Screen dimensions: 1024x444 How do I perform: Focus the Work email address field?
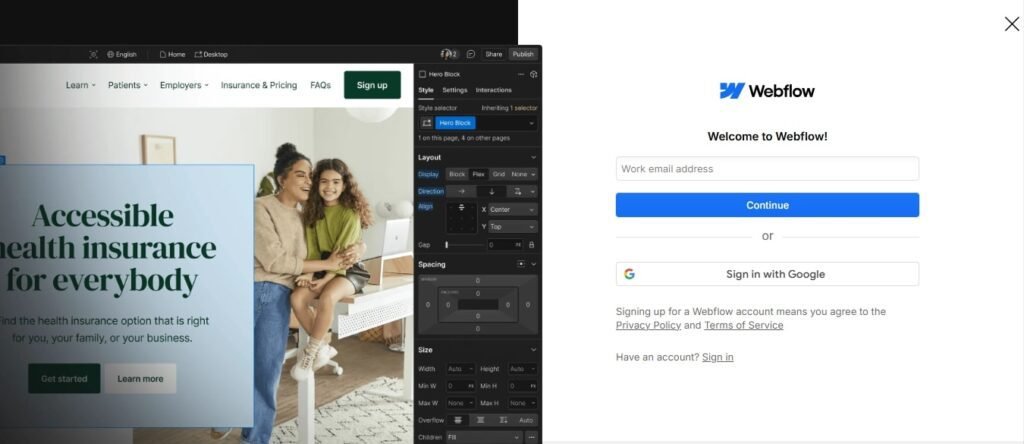(x=767, y=168)
